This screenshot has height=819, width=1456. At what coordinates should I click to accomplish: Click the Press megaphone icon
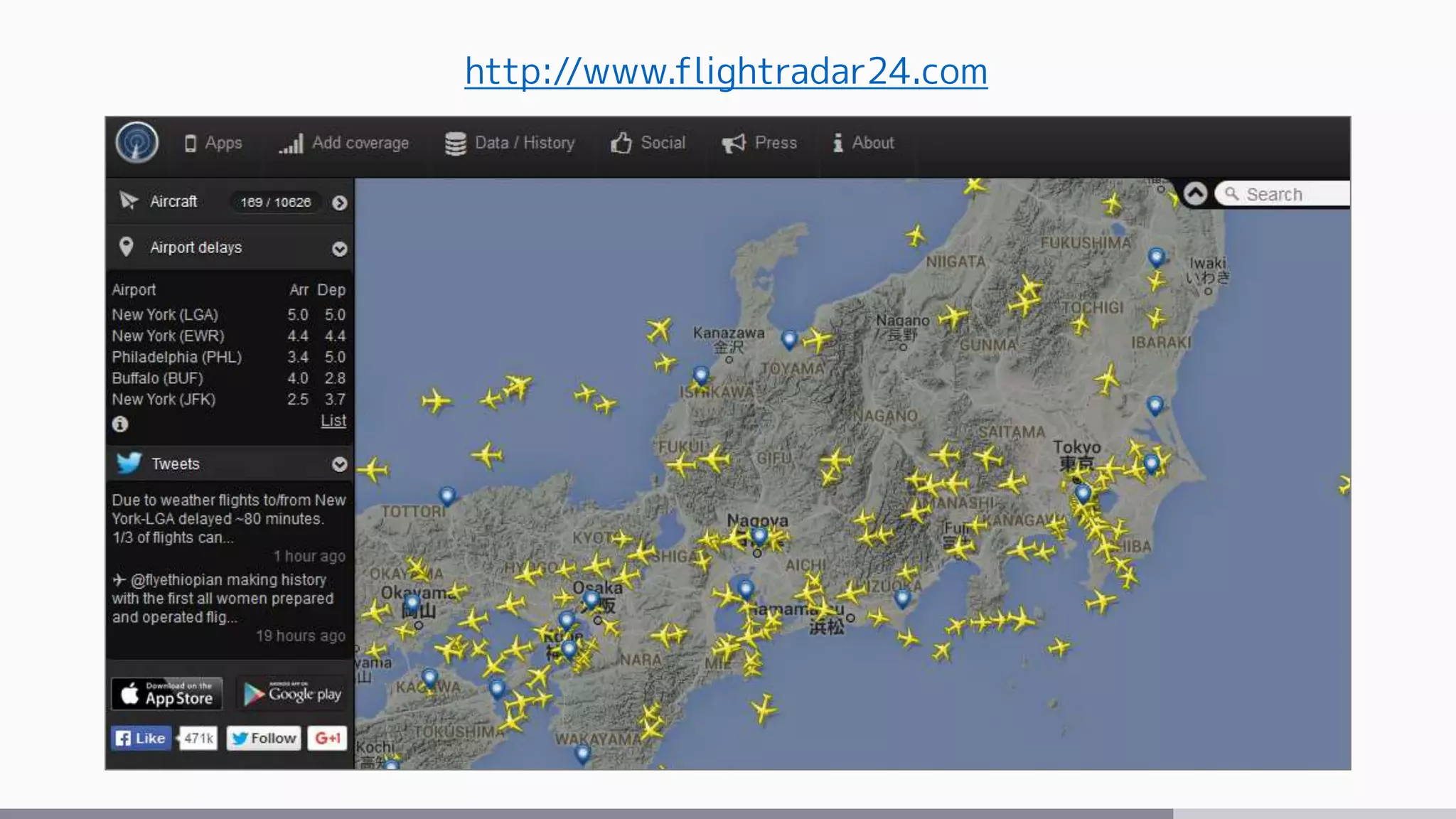[734, 144]
